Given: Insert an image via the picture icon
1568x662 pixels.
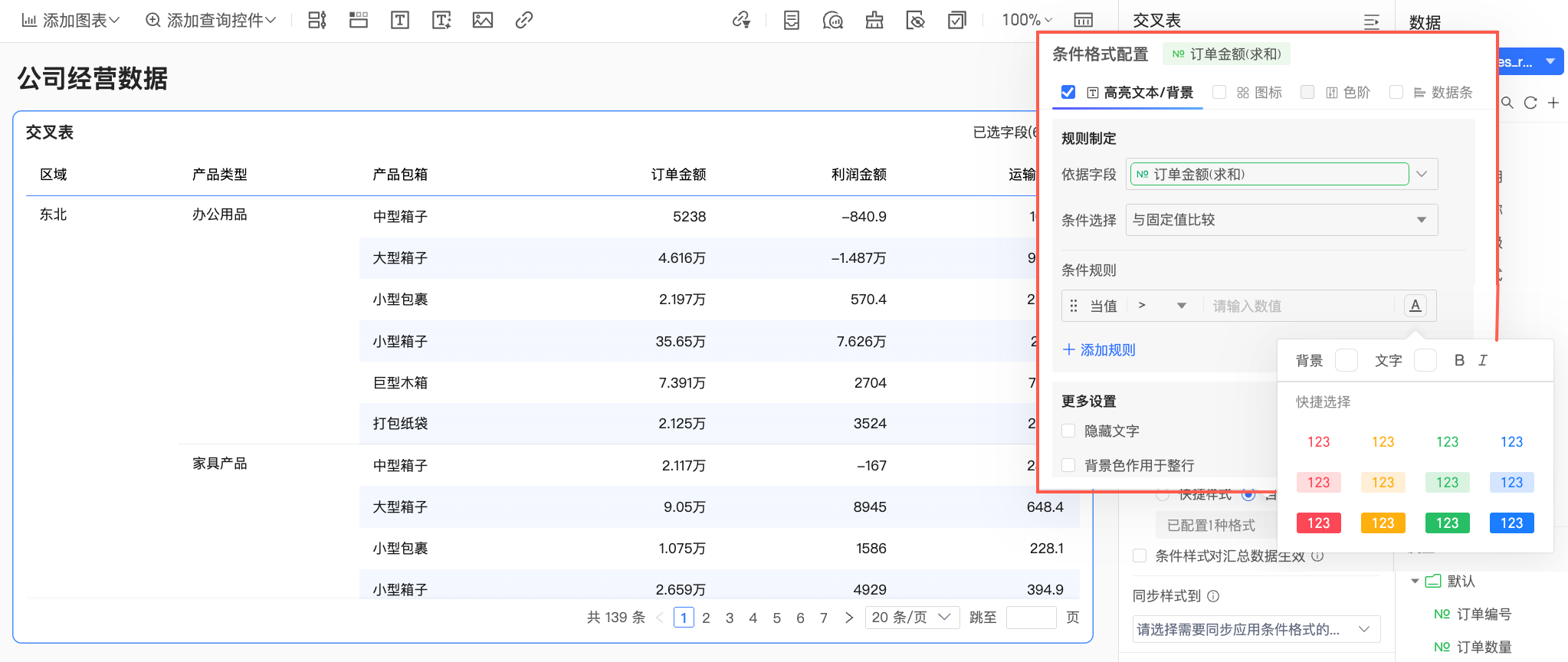Looking at the screenshot, I should pyautogui.click(x=483, y=20).
